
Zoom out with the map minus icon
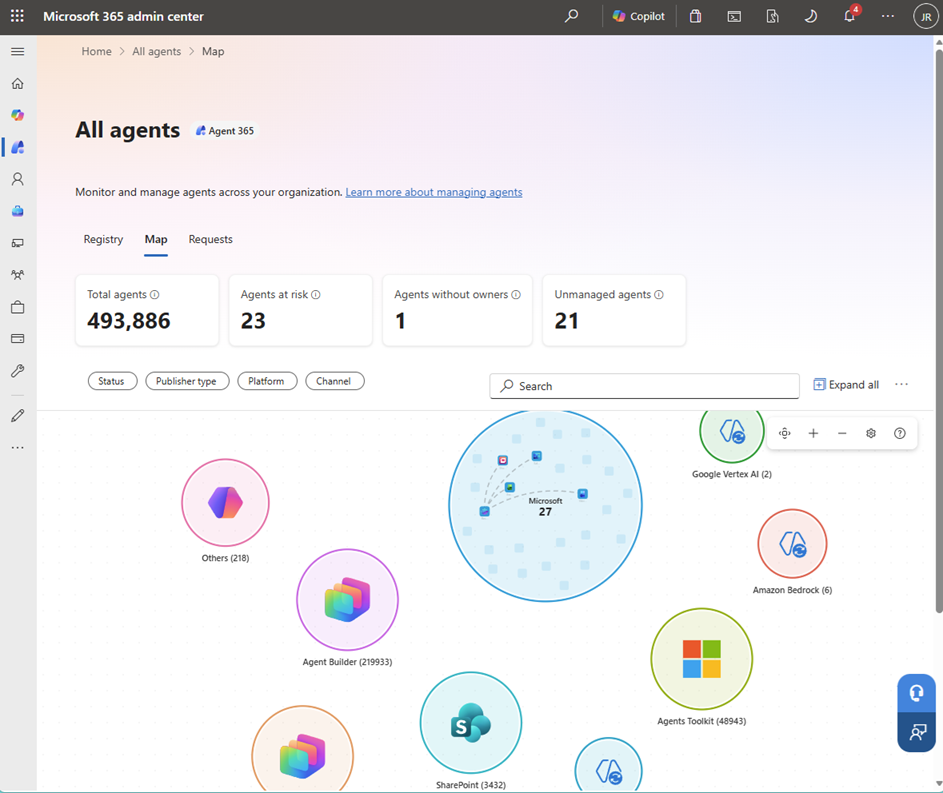pos(842,433)
